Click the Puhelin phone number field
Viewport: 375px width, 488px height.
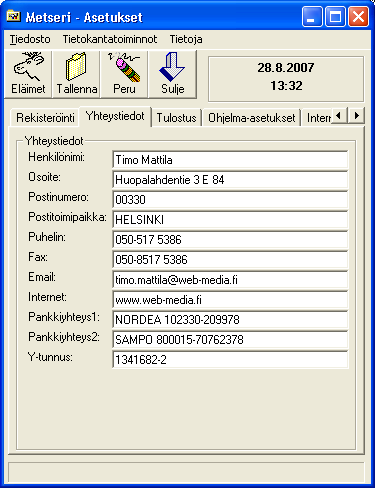(230, 240)
